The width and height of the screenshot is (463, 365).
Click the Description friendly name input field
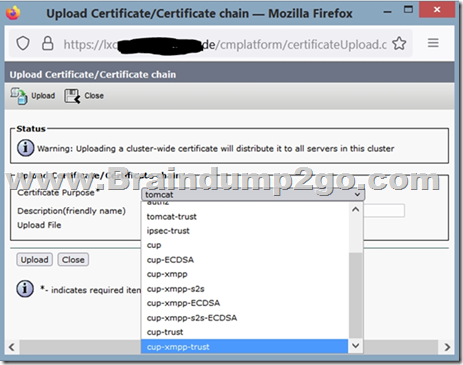pos(384,211)
